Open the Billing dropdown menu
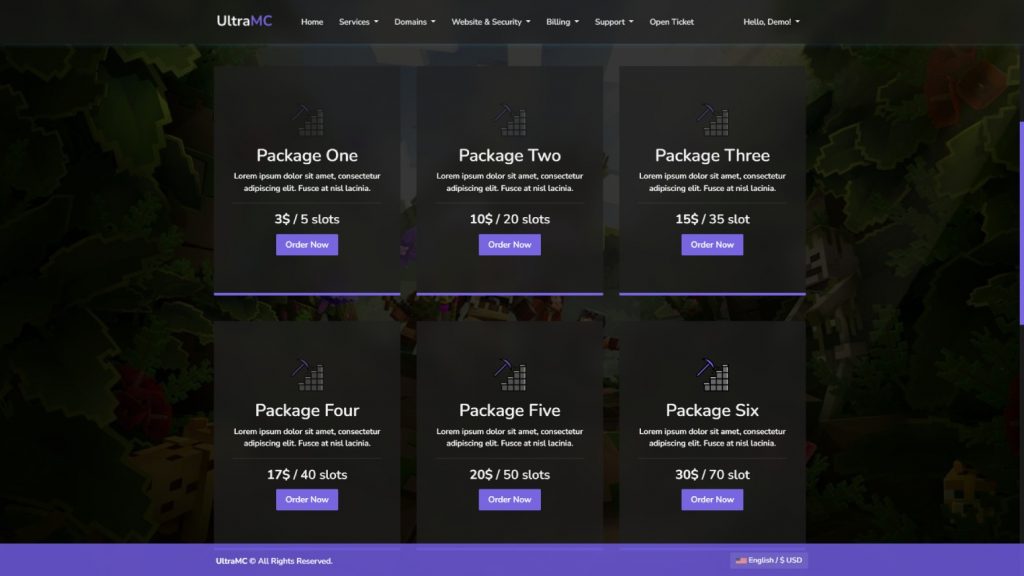This screenshot has width=1024, height=576. tap(562, 22)
